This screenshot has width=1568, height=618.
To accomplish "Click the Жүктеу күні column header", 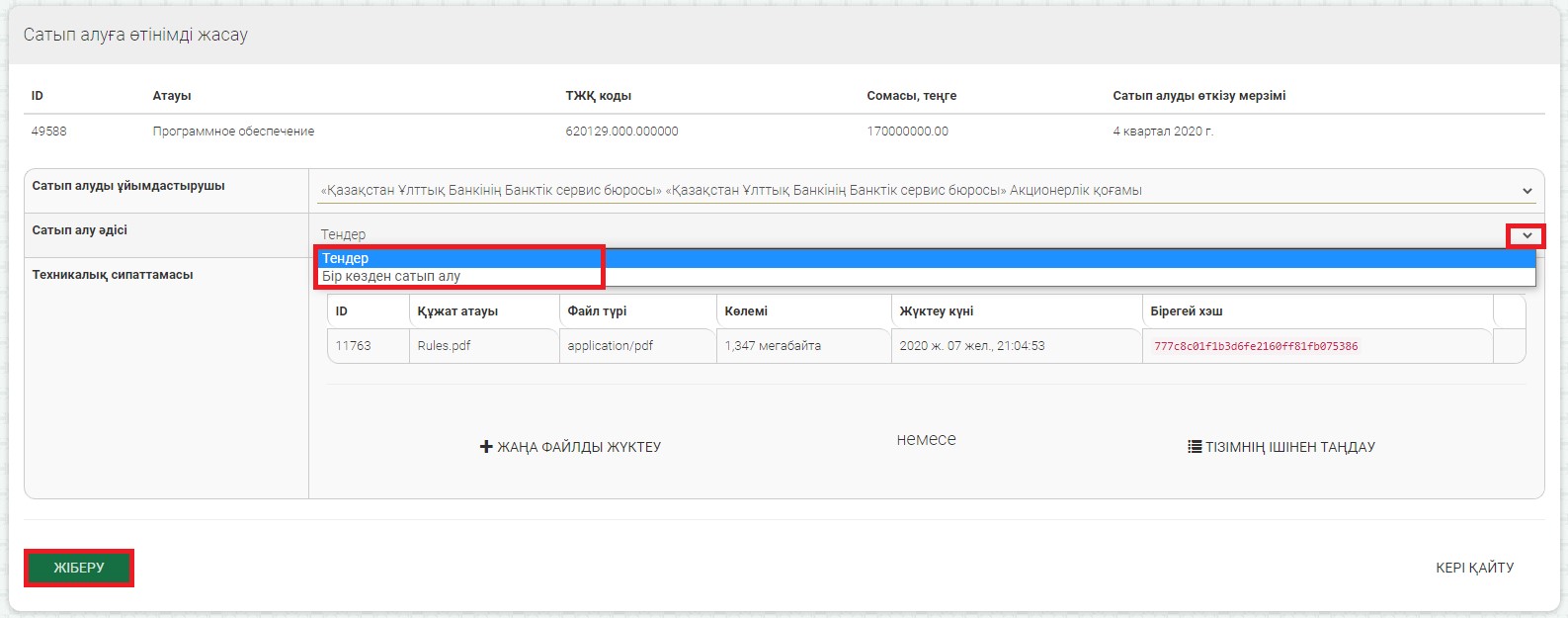I will pos(936,310).
